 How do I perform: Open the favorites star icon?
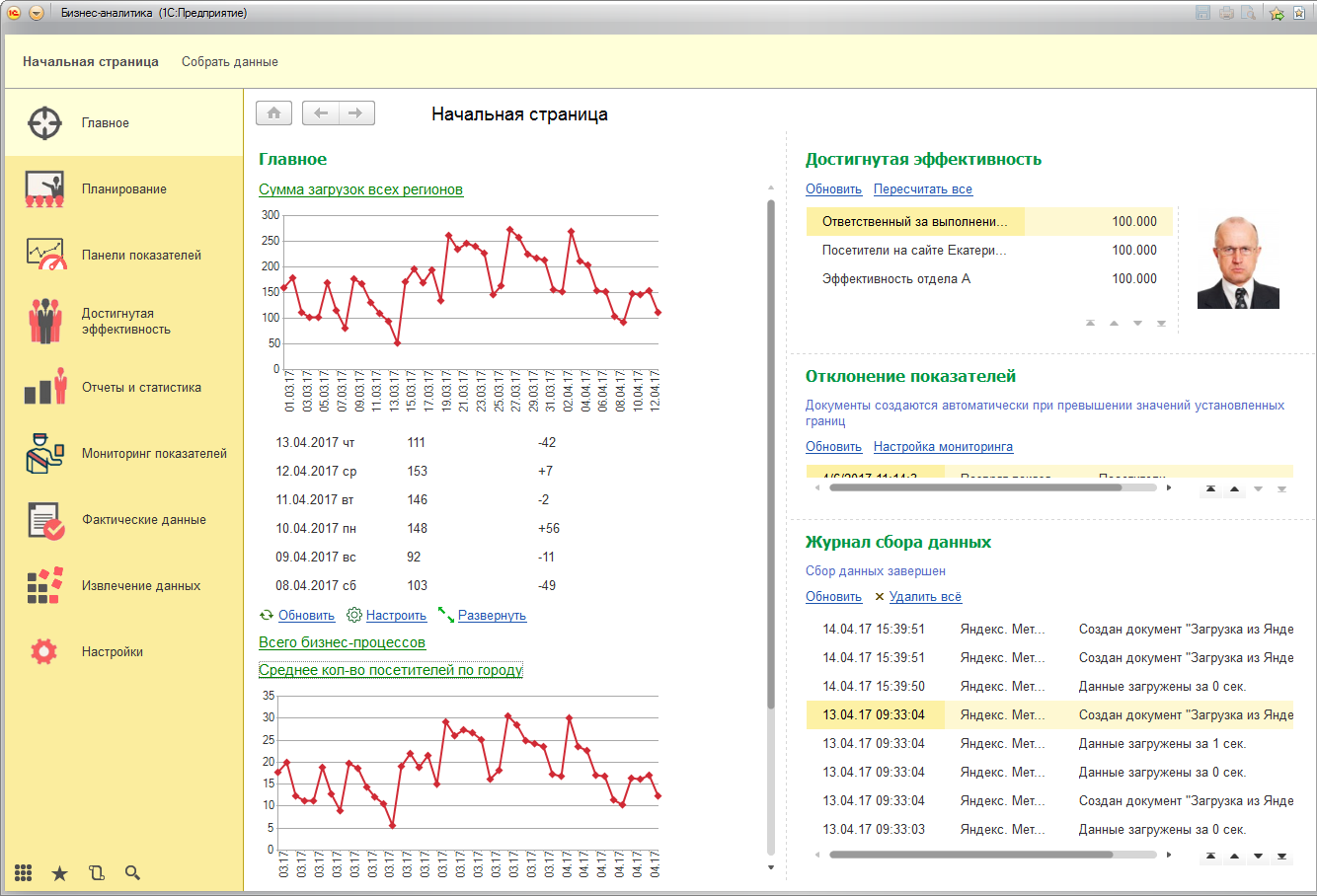pos(60,872)
